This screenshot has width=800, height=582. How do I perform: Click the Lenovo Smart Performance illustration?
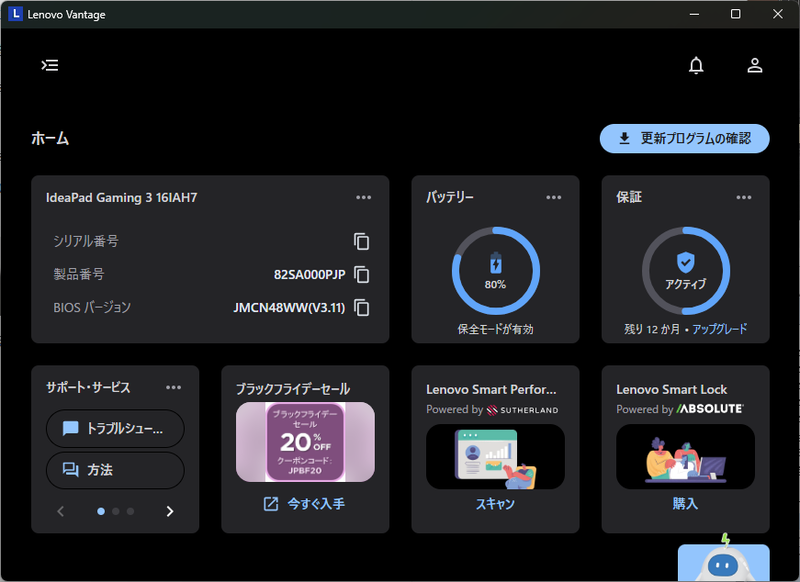coord(495,457)
